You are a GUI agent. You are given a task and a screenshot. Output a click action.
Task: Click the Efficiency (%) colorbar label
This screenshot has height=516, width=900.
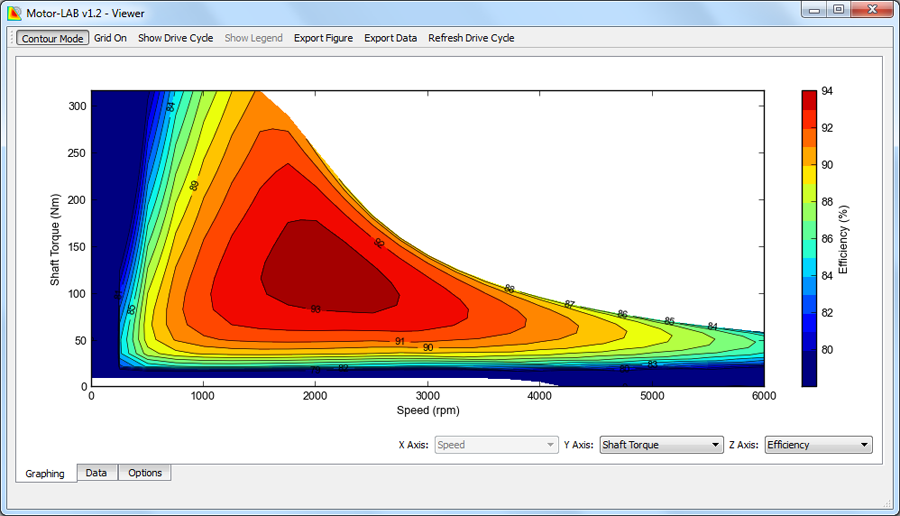[843, 239]
